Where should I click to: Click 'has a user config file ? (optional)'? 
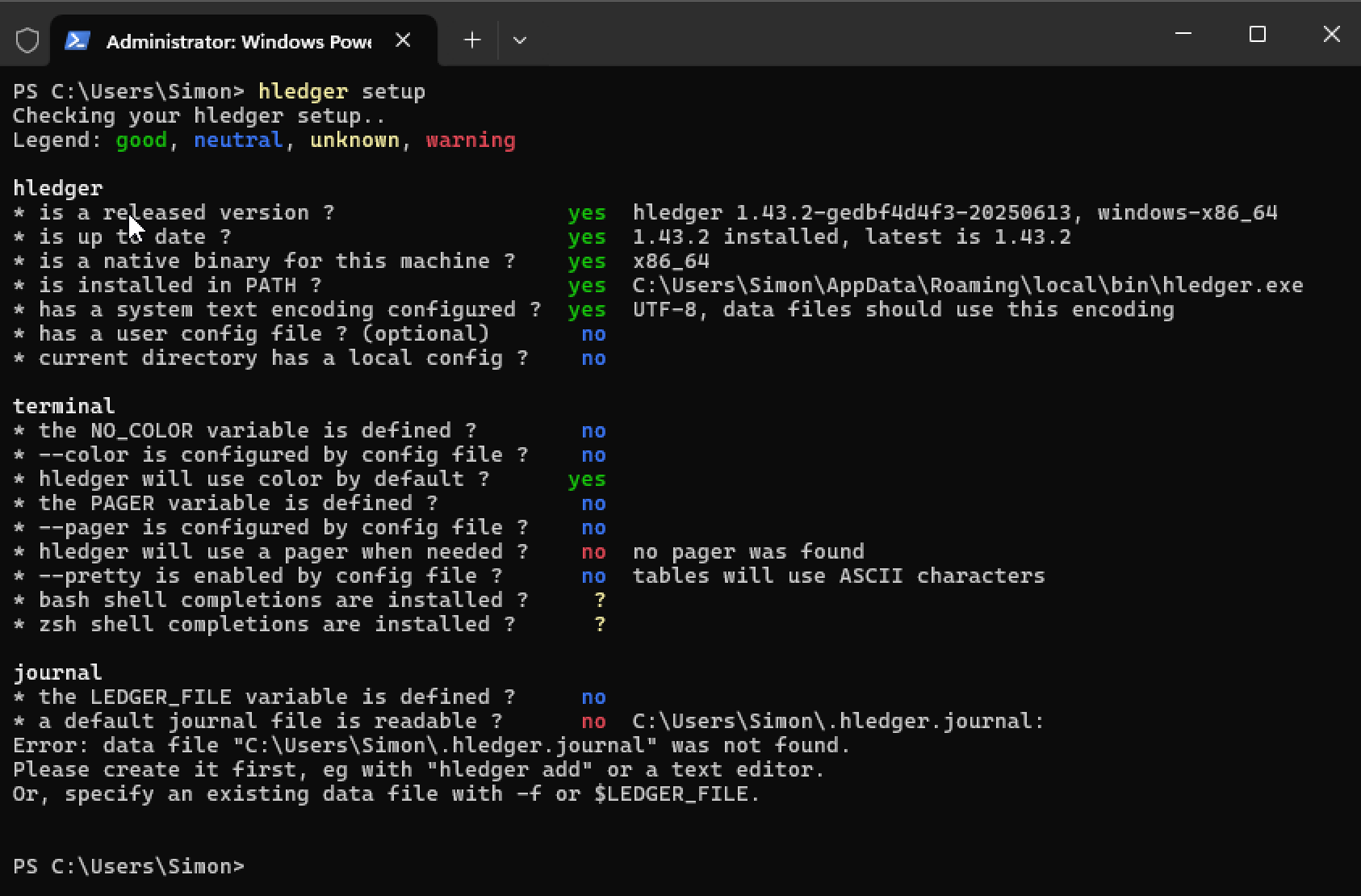click(264, 334)
